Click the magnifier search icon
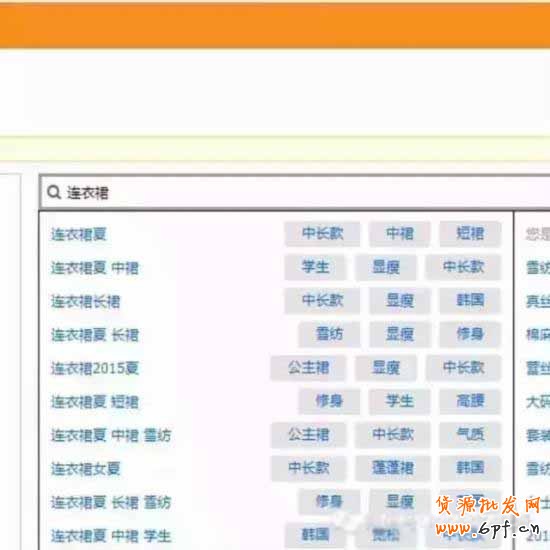The image size is (550, 550). coord(54,192)
